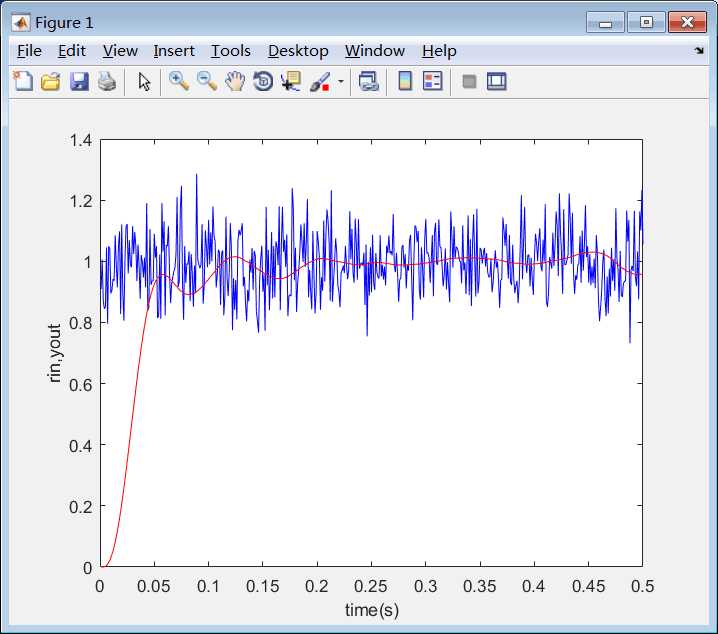This screenshot has width=718, height=634.
Task: Open the Insert menu
Action: coord(174,51)
